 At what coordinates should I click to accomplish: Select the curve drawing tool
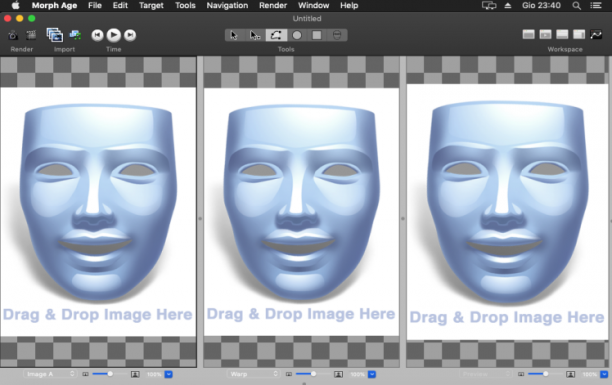click(x=276, y=35)
